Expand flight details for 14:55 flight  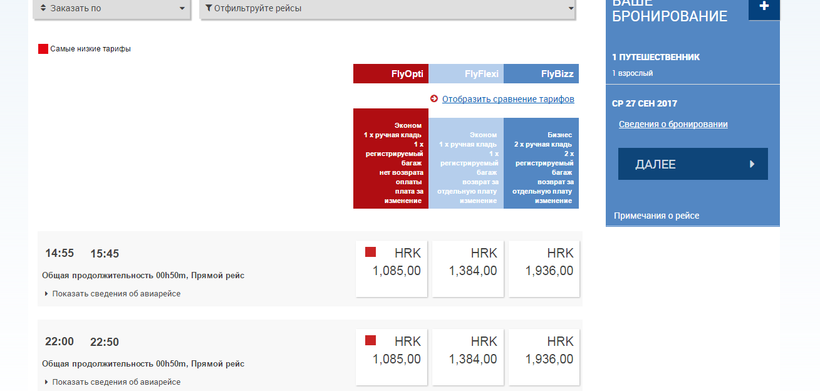[x=113, y=294]
